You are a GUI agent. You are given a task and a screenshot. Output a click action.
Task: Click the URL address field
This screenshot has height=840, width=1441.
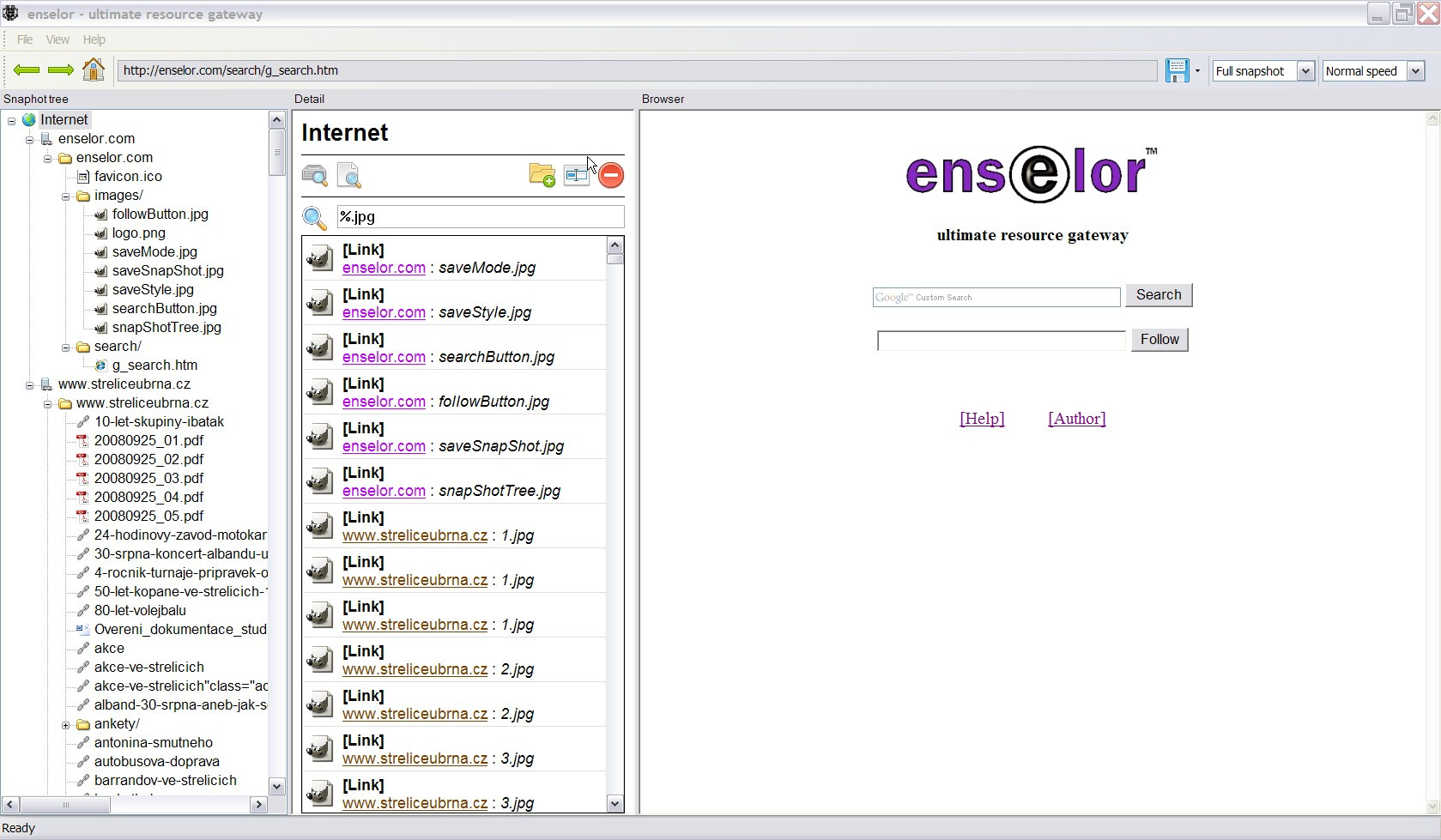[637, 70]
